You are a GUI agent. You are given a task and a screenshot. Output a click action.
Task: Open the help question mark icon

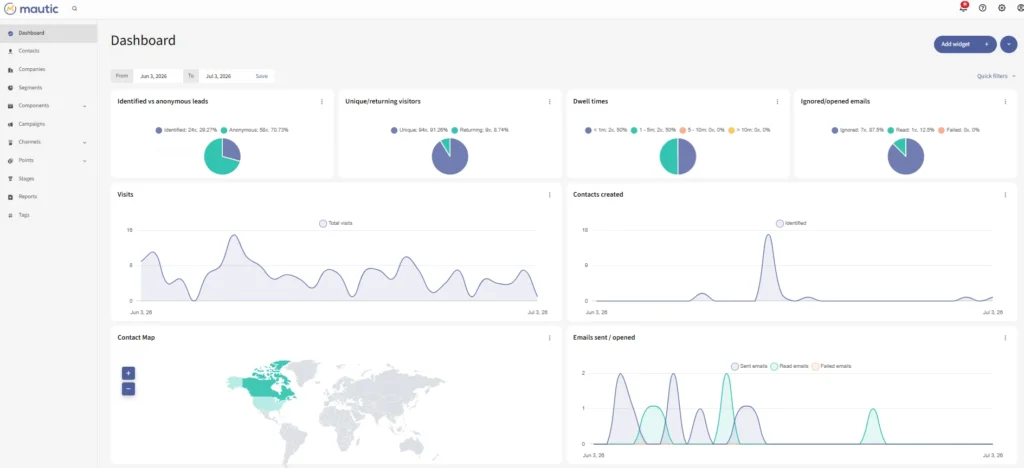982,8
